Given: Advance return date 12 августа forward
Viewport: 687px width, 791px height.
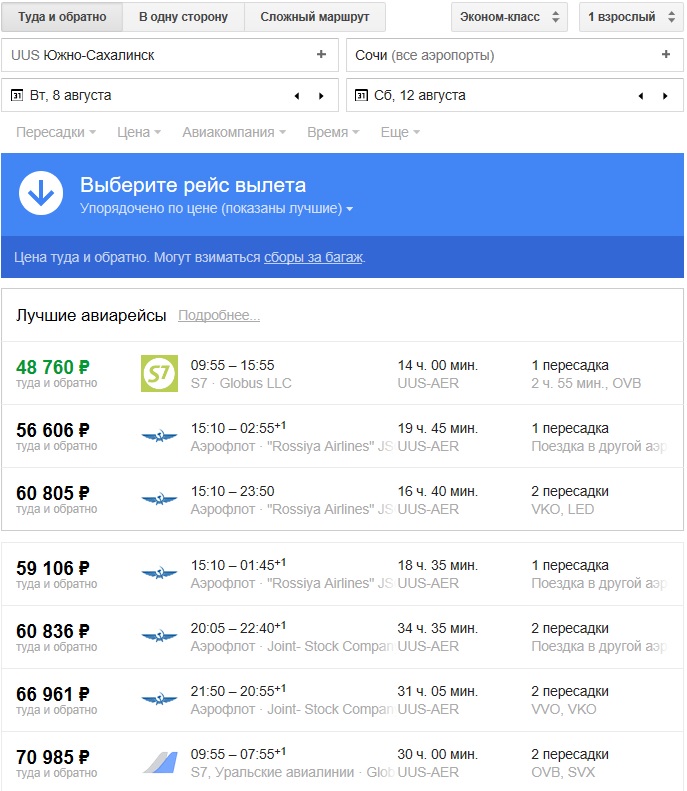Looking at the screenshot, I should tap(665, 96).
